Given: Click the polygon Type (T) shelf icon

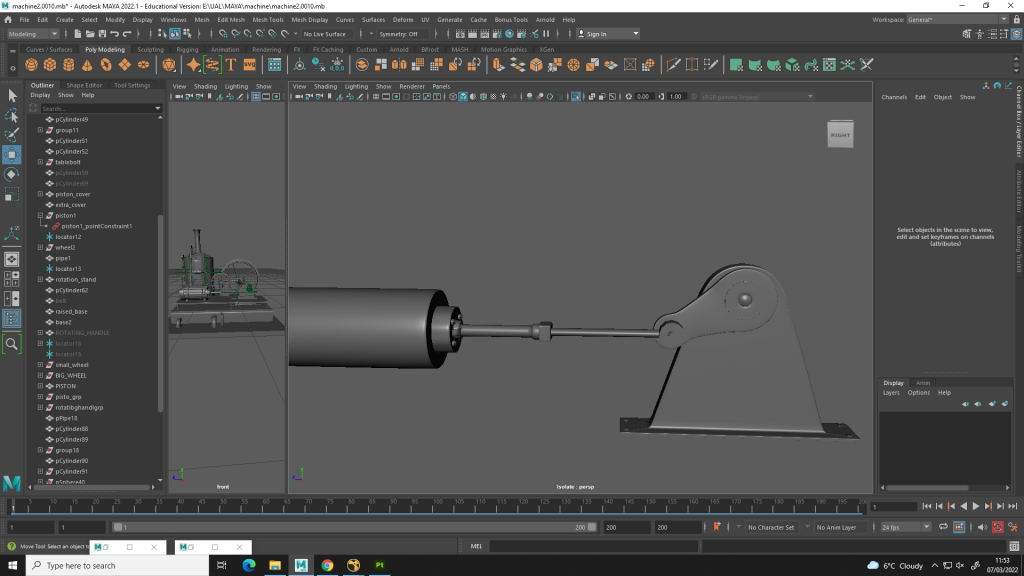Looking at the screenshot, I should click(231, 65).
